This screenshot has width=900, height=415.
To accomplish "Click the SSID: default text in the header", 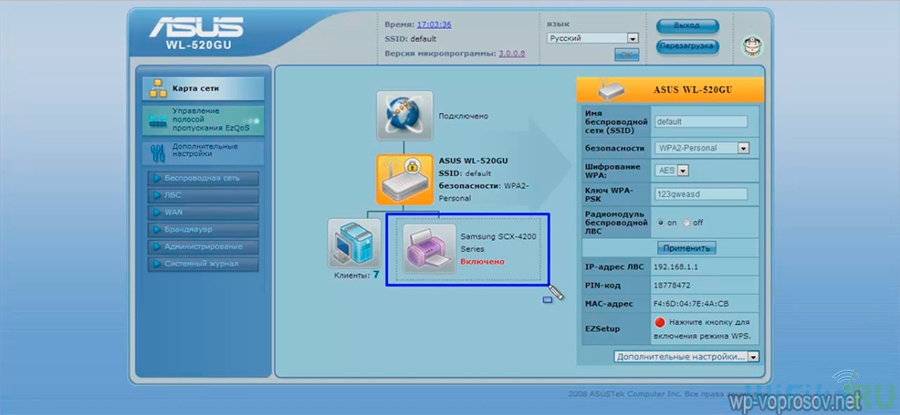I will 410,39.
